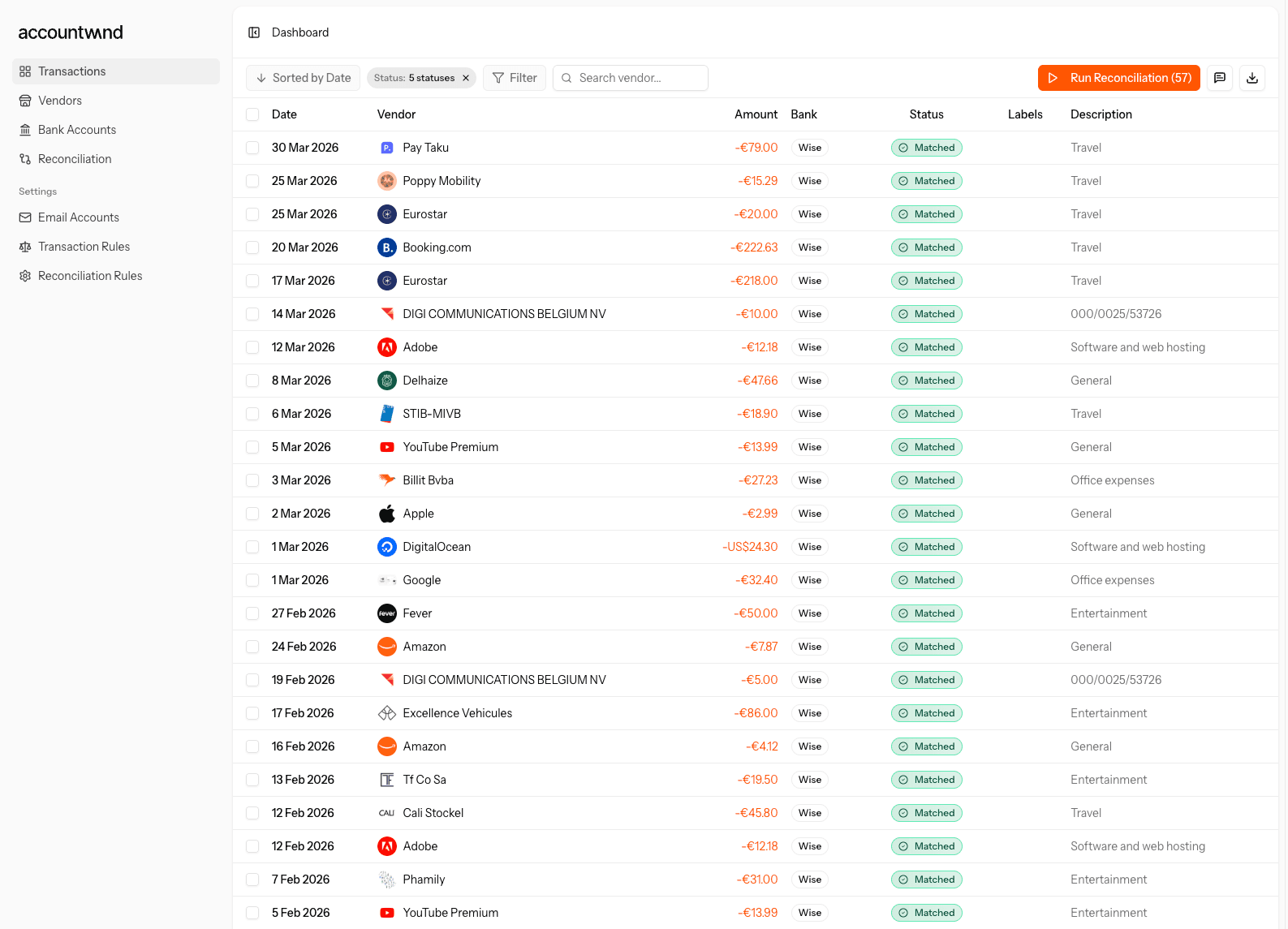This screenshot has height=929, width=1288.
Task: Click the Matched badge on DigitalOcean row
Action: [x=927, y=547]
